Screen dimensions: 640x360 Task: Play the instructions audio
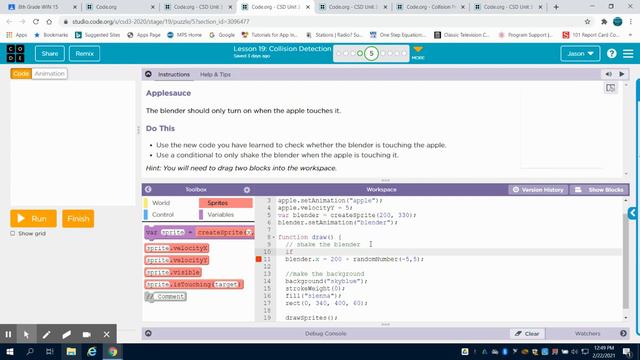tap(622, 74)
